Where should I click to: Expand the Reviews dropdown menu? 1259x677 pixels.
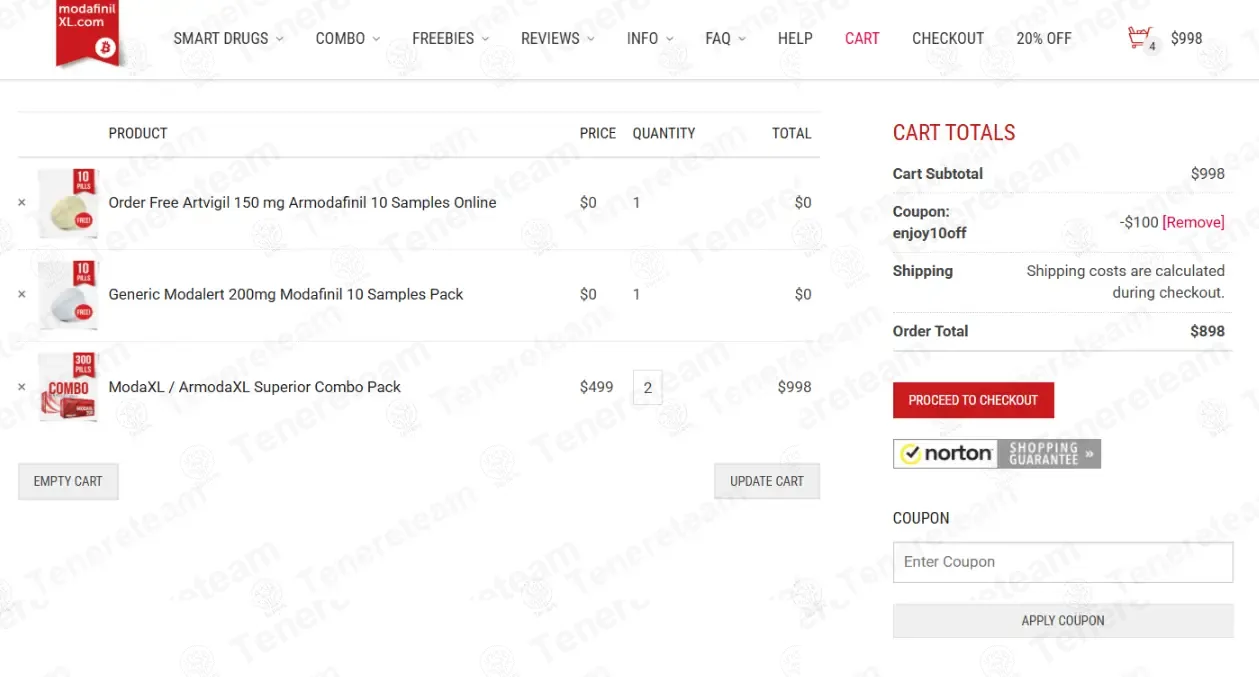(558, 39)
